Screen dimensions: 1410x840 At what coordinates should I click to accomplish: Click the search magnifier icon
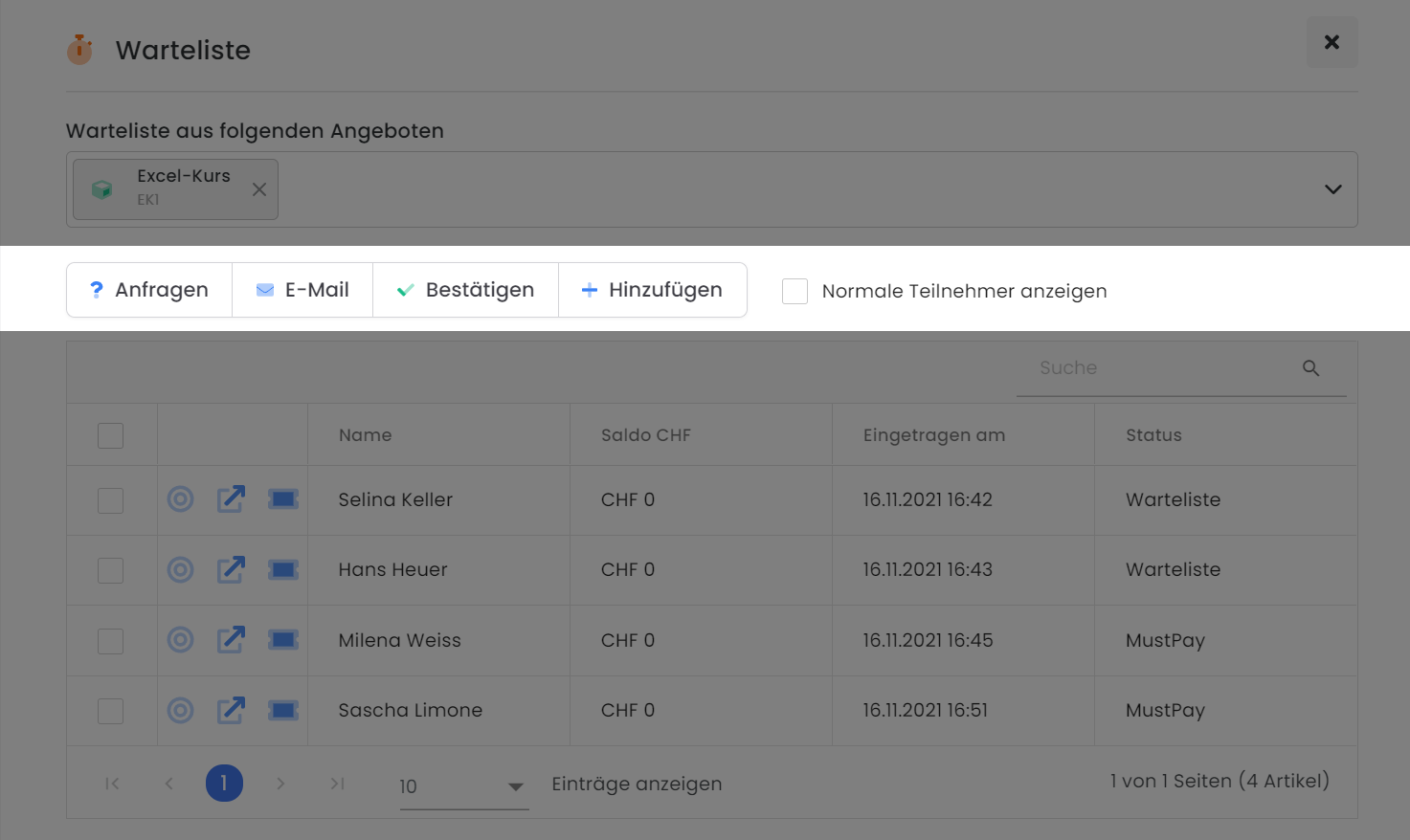point(1309,367)
